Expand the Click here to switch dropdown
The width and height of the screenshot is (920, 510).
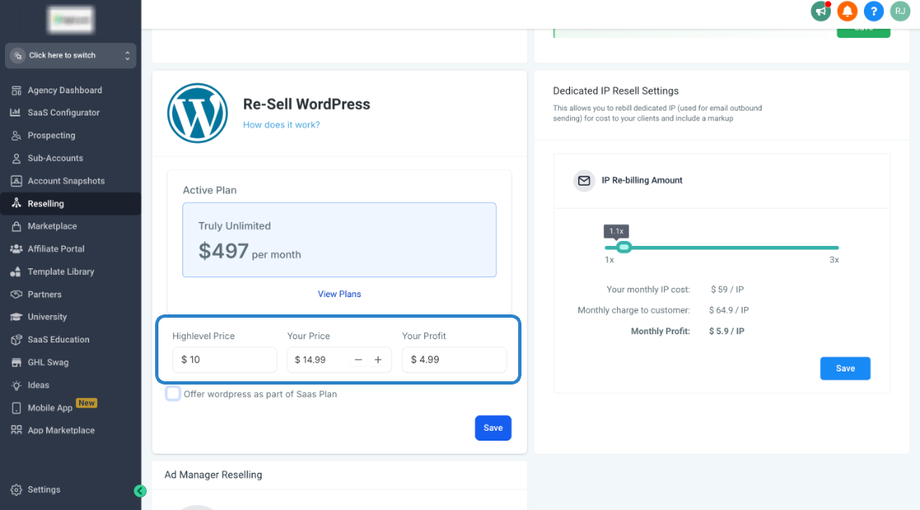tap(70, 56)
